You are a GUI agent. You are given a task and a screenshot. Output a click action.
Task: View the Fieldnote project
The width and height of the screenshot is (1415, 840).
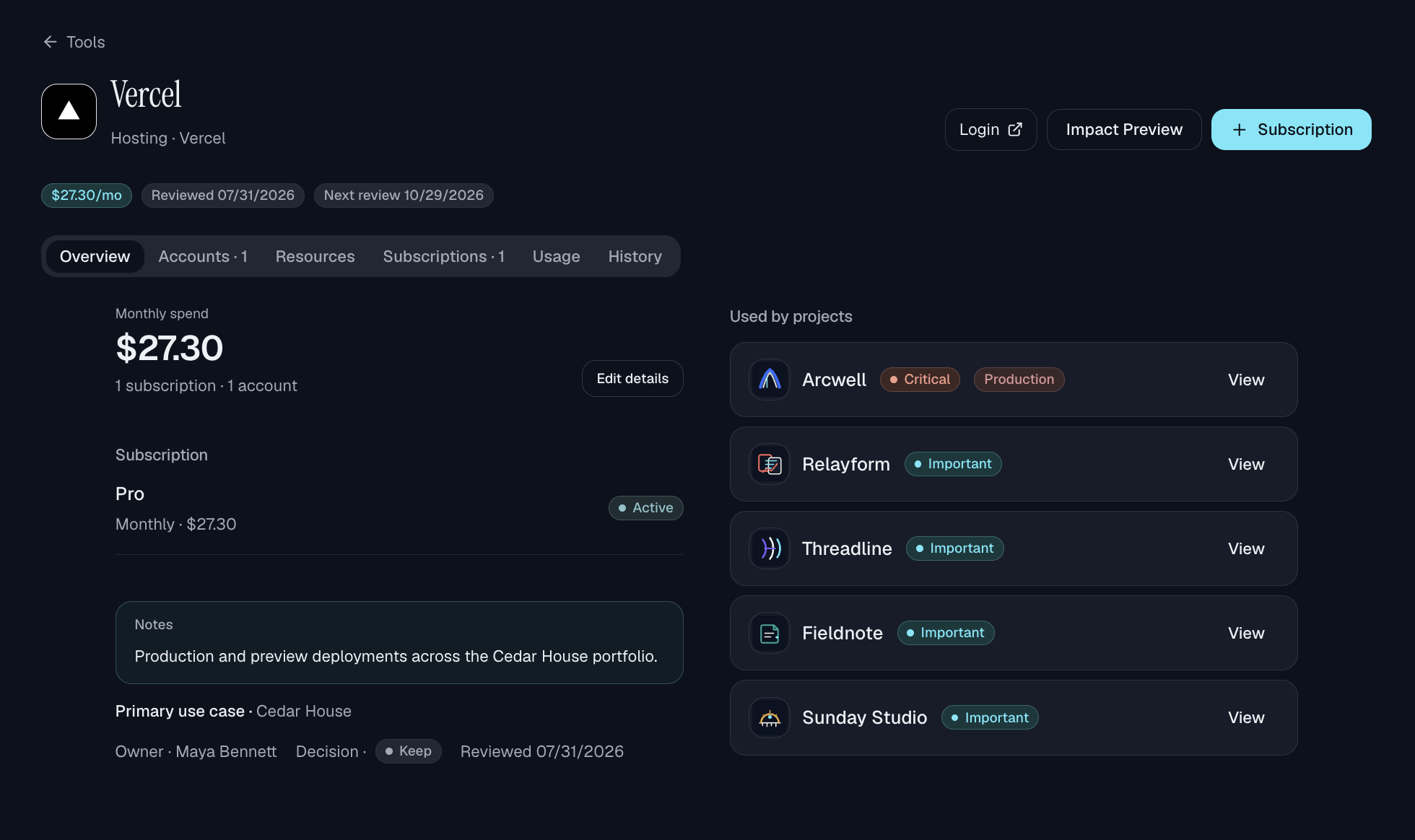pos(1246,633)
